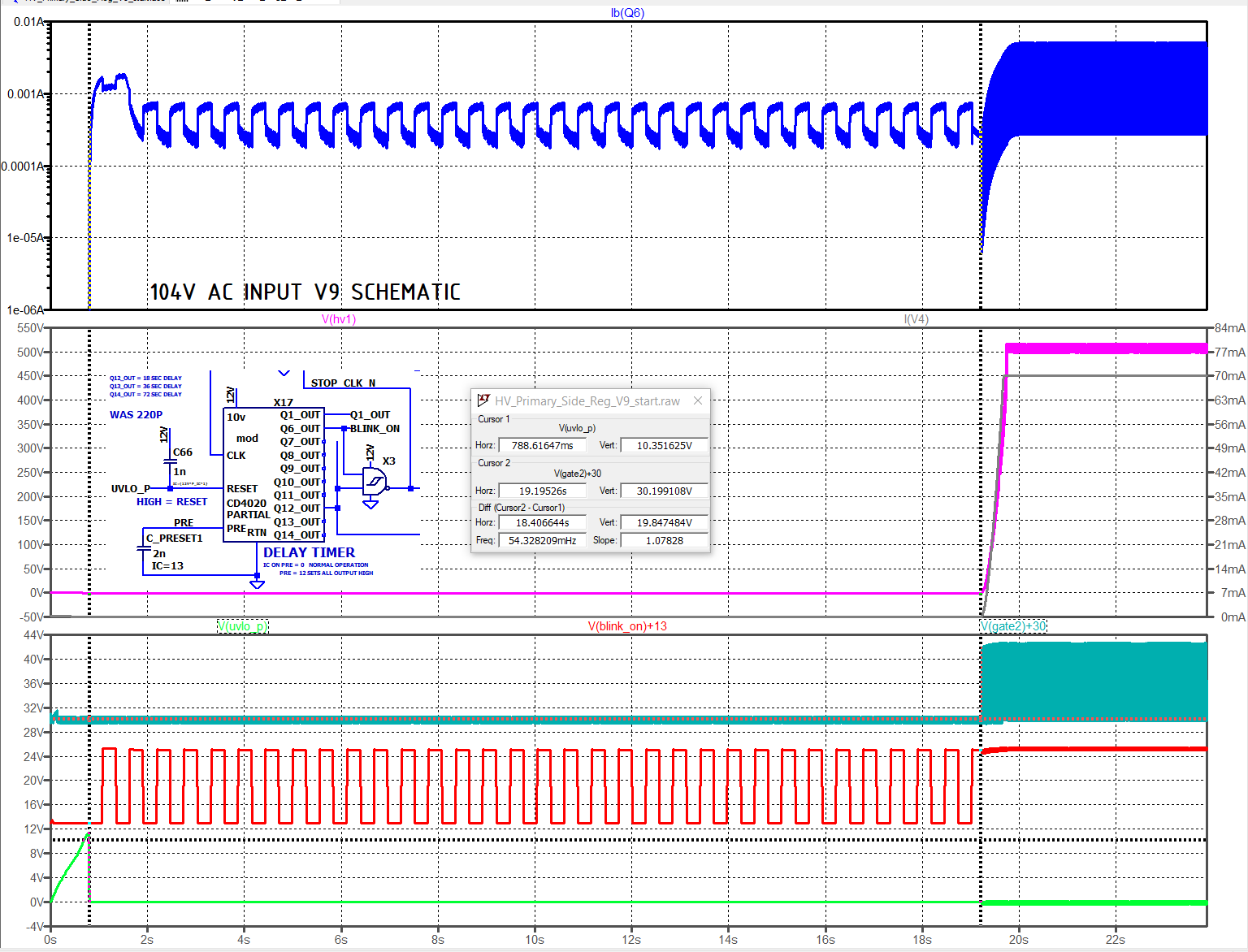Click the Freq field 54.328209mHz
Viewport: 1248px width, 952px height.
[542, 540]
